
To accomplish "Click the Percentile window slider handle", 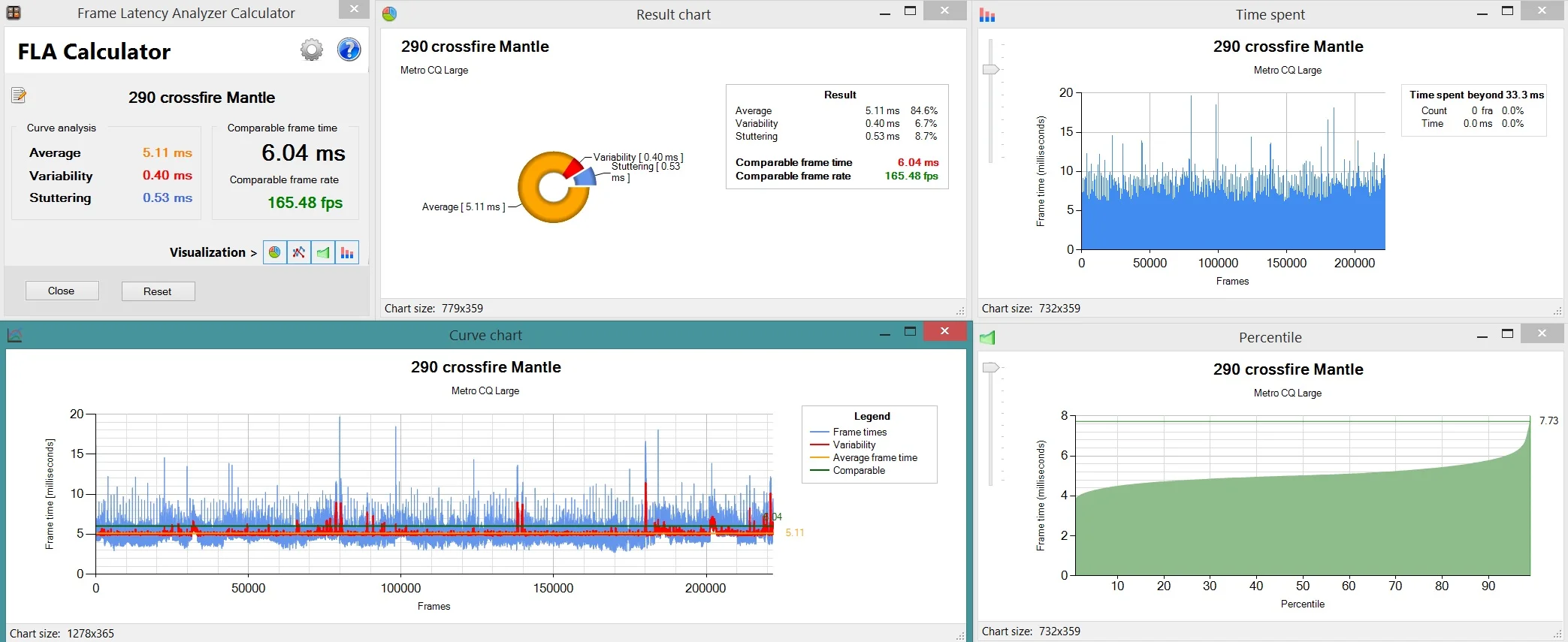I will point(991,367).
